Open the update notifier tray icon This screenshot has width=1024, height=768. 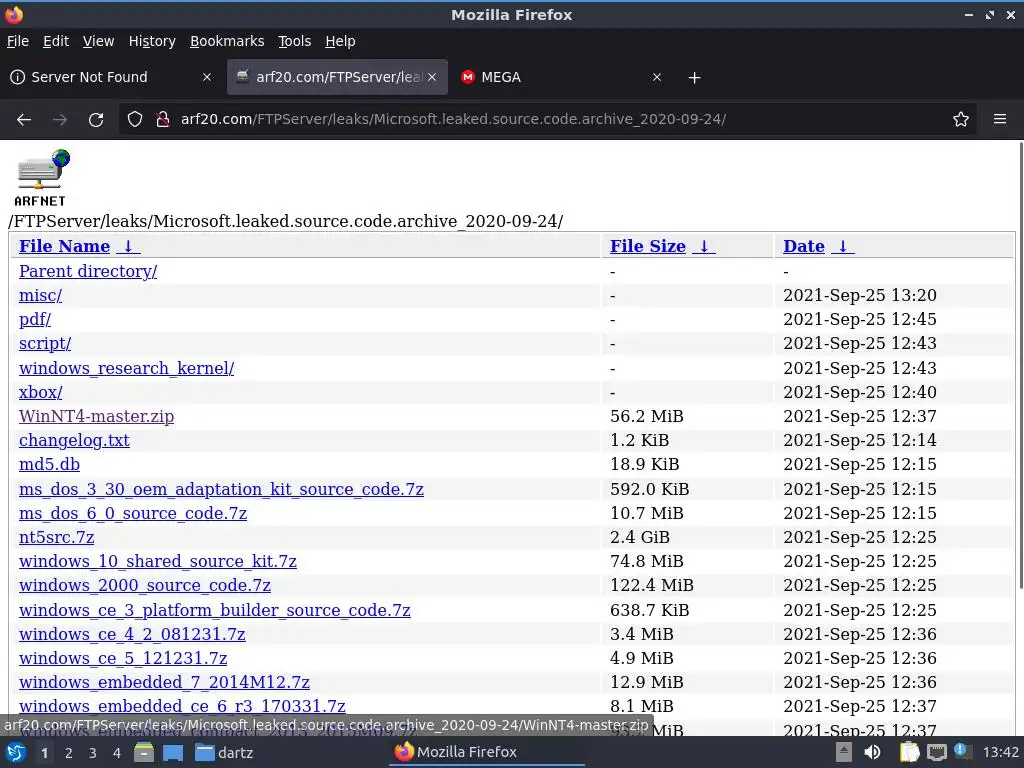point(962,751)
